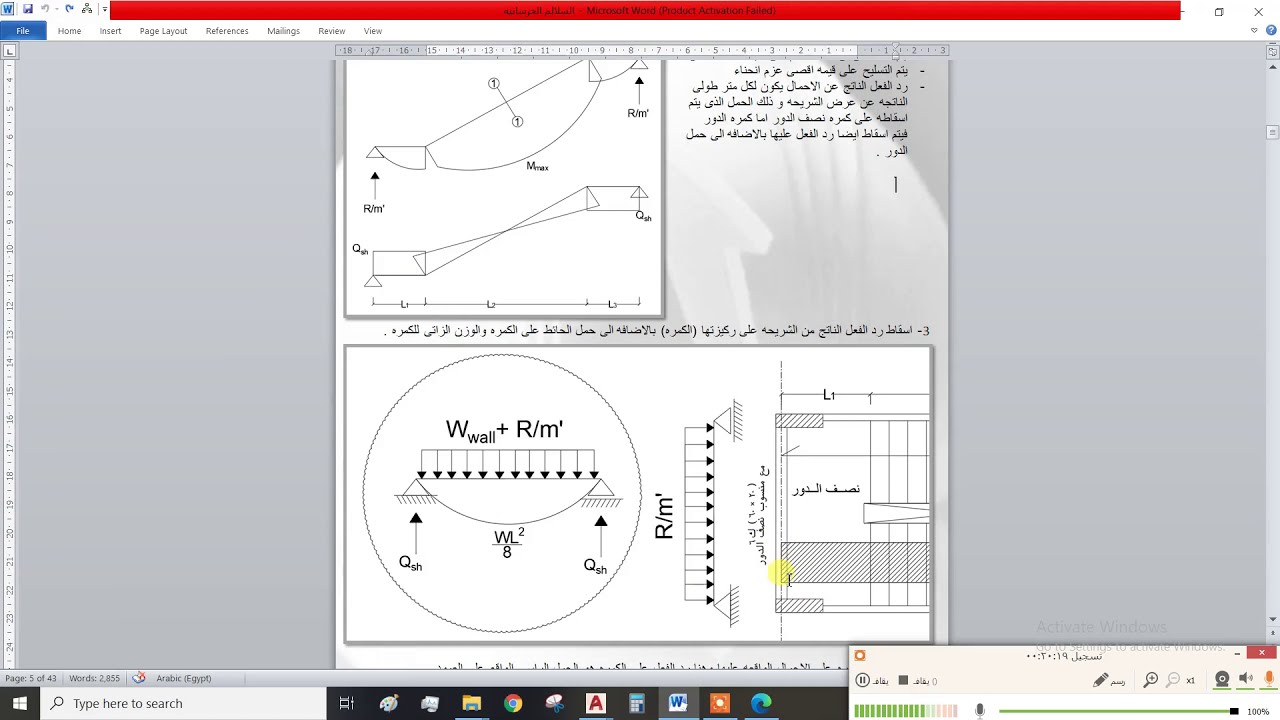This screenshot has width=1280, height=720.
Task: Open AutoCAD from the taskbar
Action: click(x=596, y=703)
